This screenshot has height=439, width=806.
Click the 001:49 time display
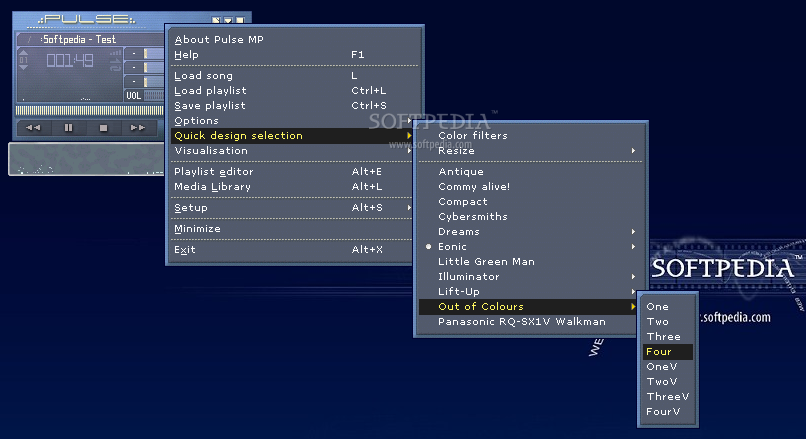pos(70,61)
